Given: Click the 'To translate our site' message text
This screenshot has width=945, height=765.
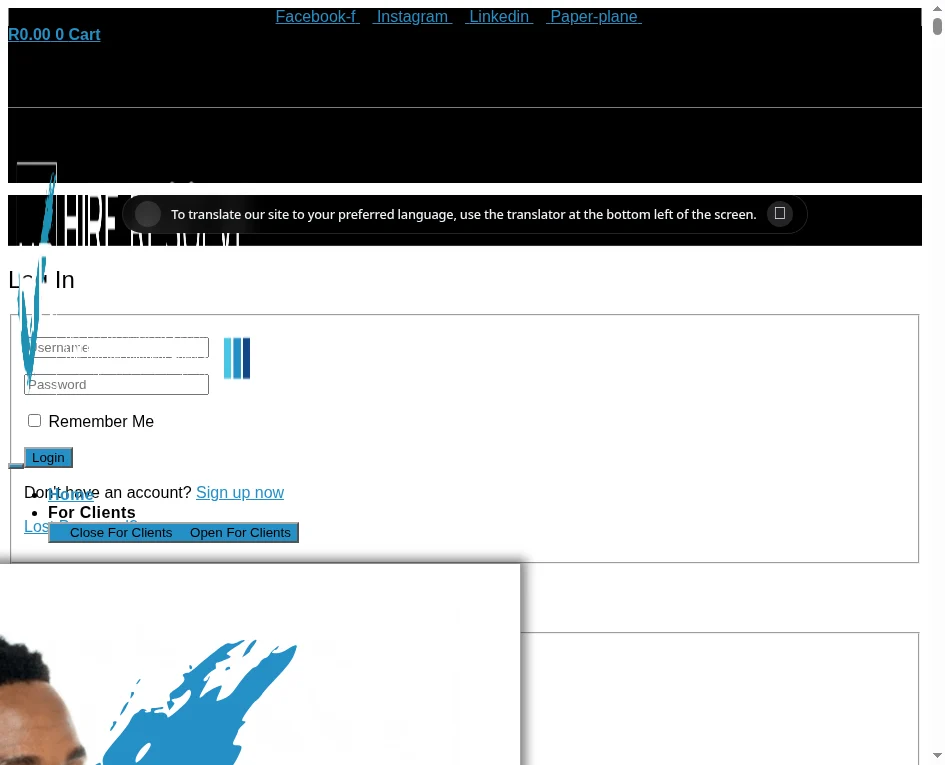Looking at the screenshot, I should coord(463,215).
